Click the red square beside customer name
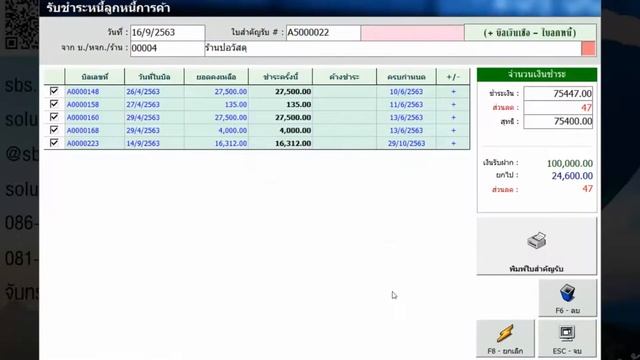 point(588,49)
